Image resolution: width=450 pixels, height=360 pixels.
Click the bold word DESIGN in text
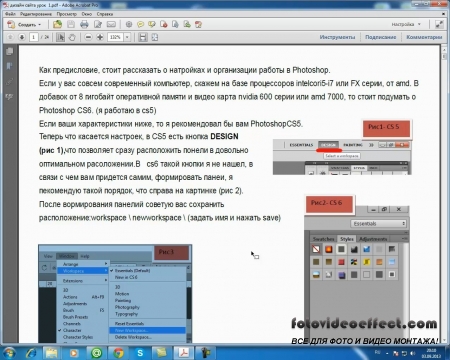point(224,136)
